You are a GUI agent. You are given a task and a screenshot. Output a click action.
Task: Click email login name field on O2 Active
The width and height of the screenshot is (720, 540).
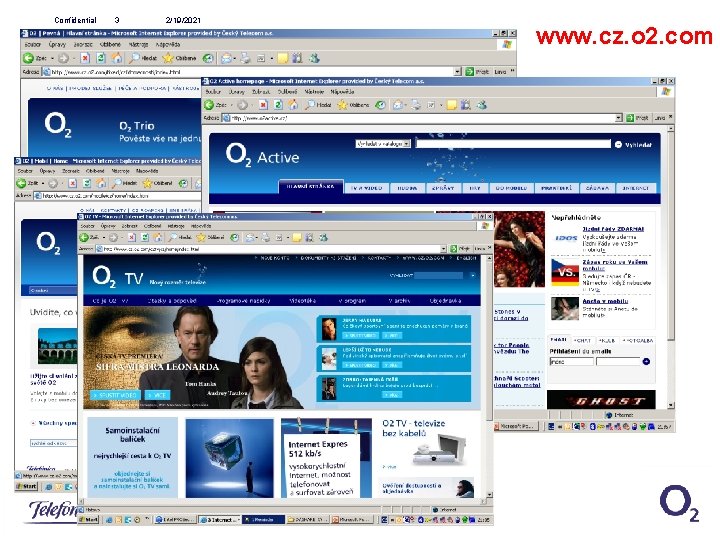click(x=571, y=362)
